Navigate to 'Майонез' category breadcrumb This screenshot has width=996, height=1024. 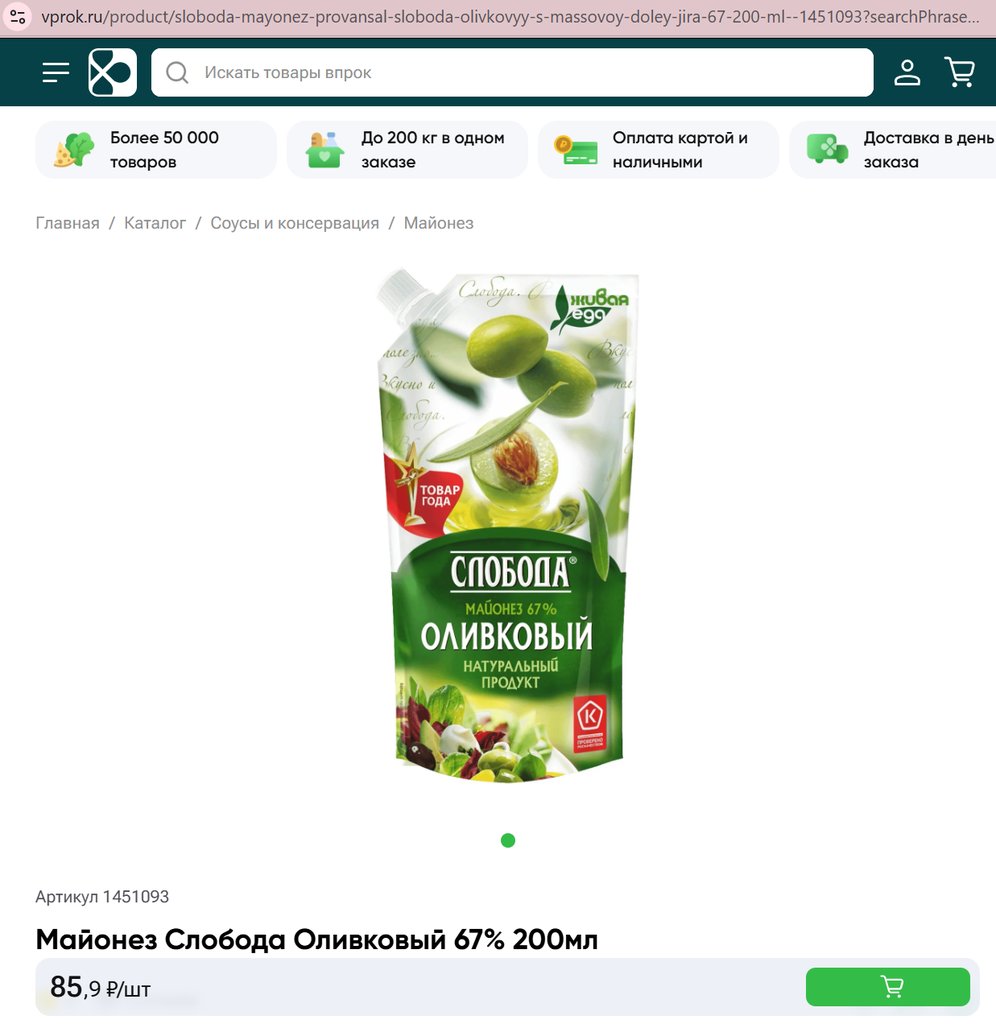point(438,223)
